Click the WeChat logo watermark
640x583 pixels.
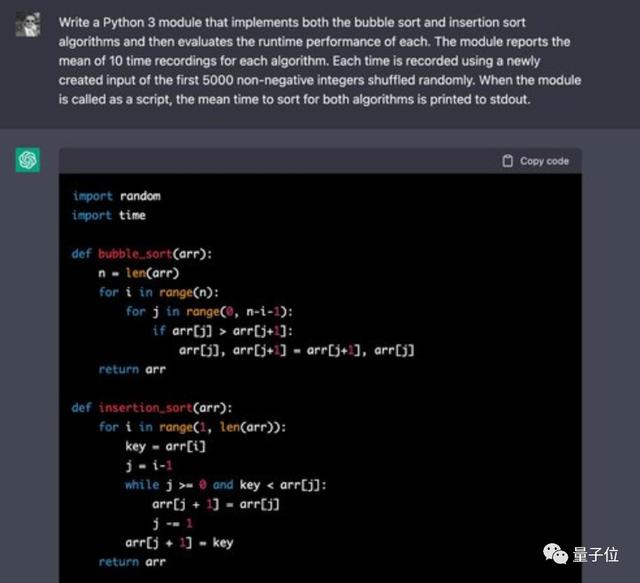click(555, 554)
